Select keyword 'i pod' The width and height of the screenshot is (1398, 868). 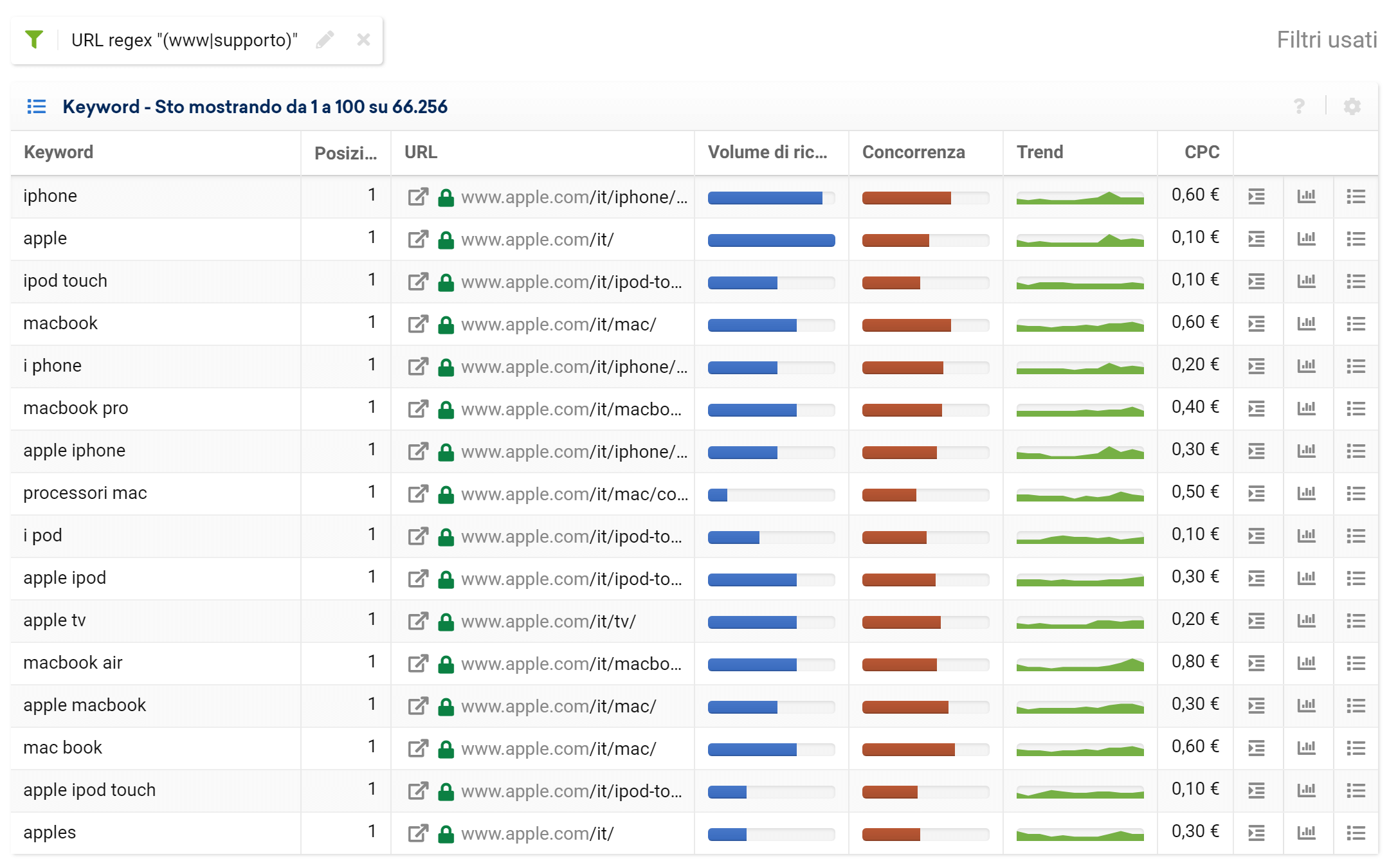click(43, 536)
